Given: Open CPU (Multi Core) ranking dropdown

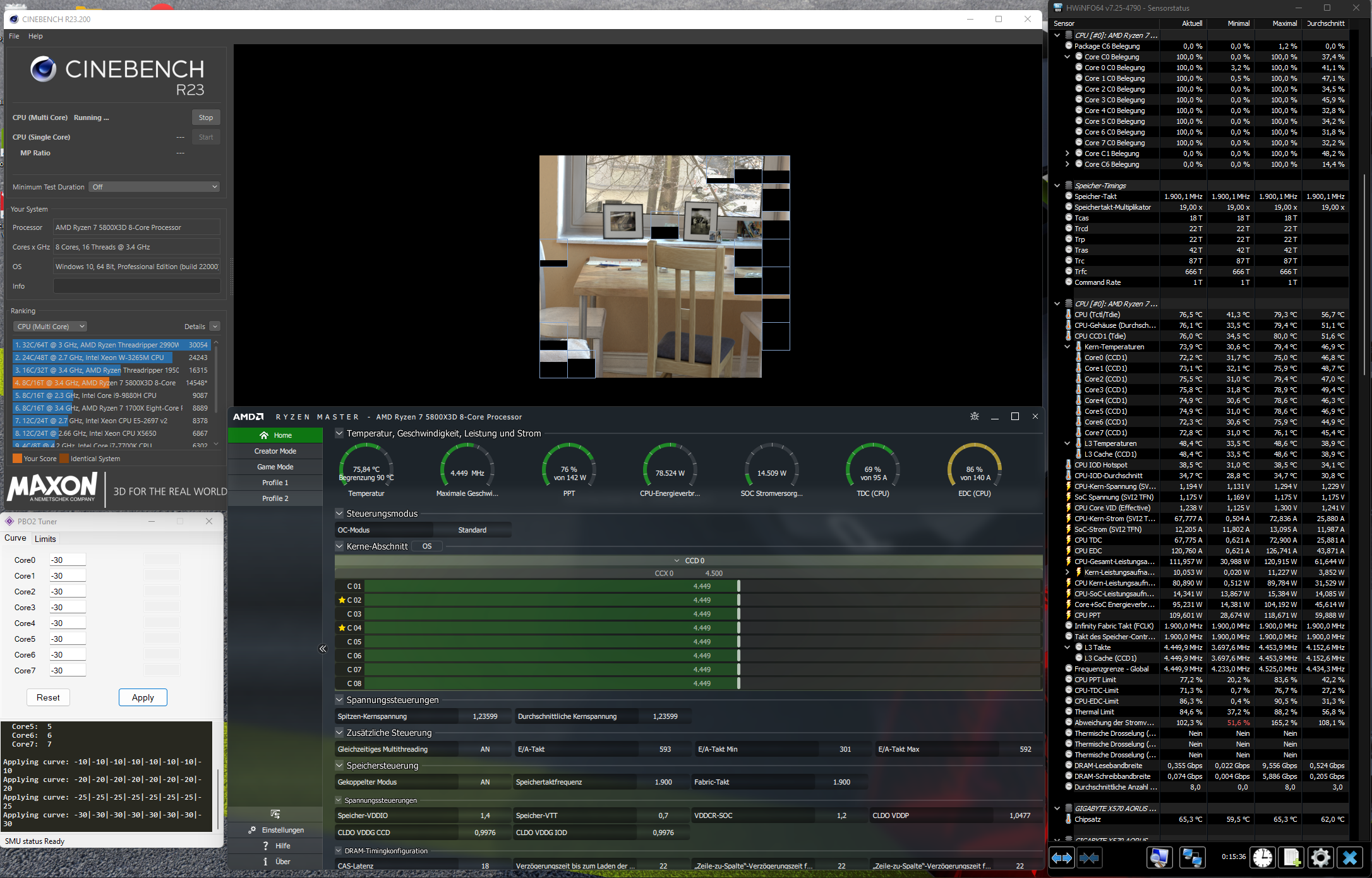Looking at the screenshot, I should pos(51,327).
